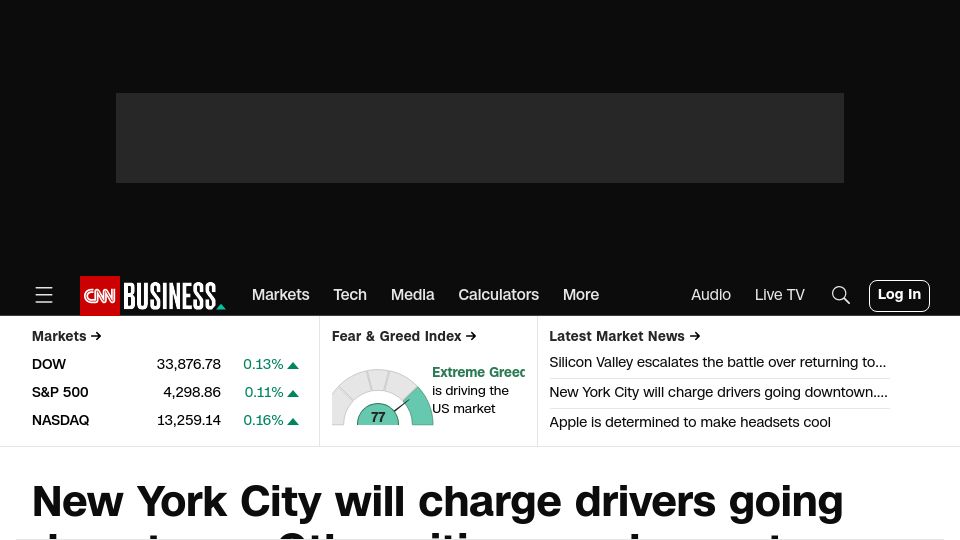Open the Markets section header link
This screenshot has width=960, height=540.
click(67, 336)
